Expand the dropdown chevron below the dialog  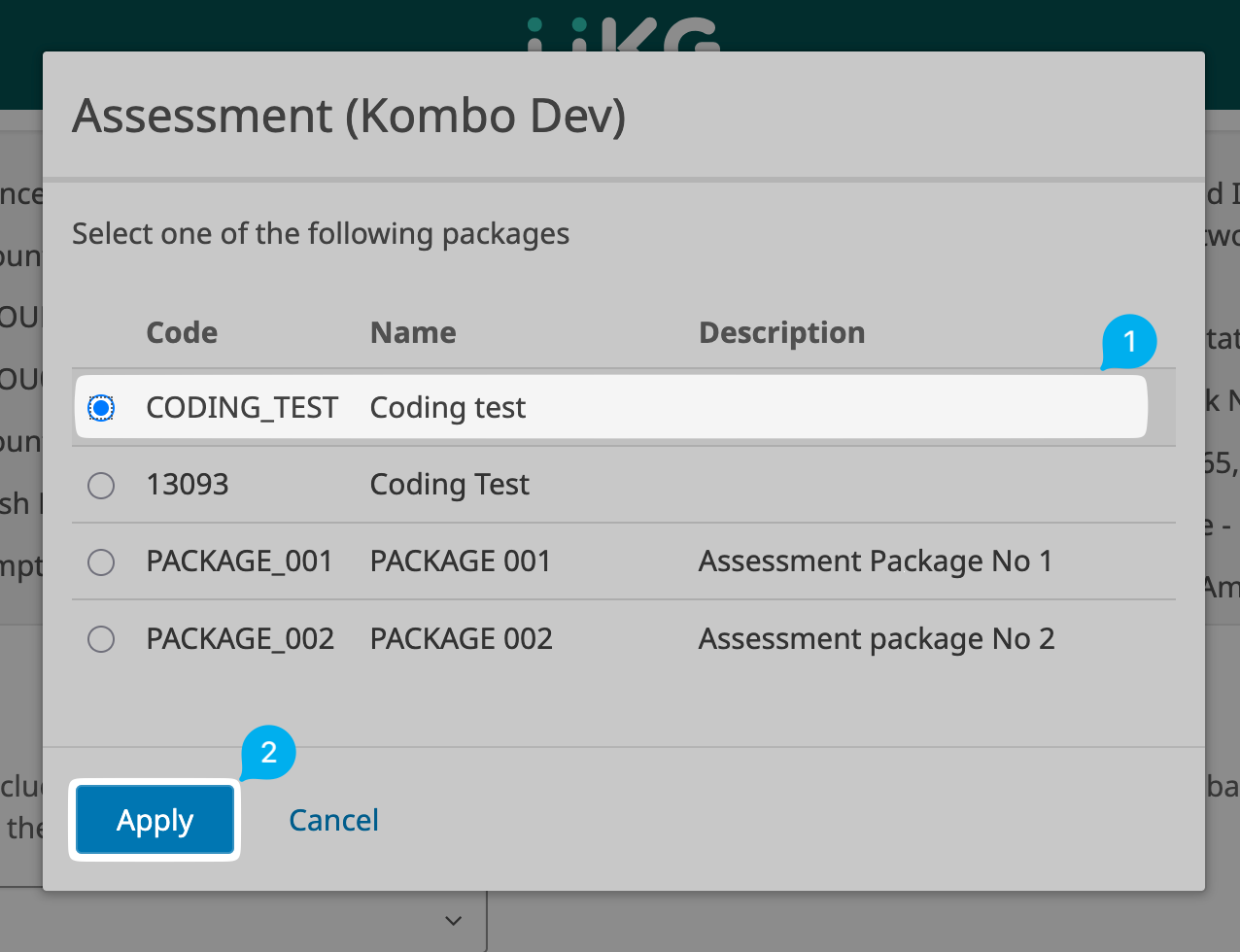pos(453,919)
